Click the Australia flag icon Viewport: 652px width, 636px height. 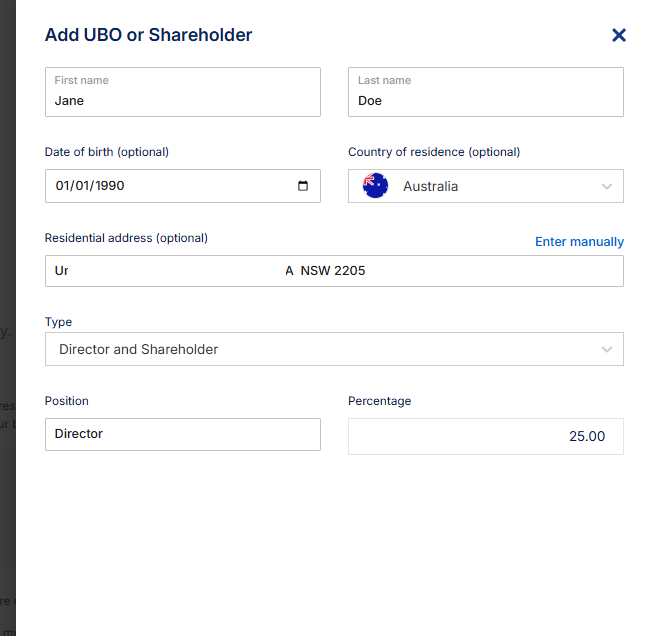pyautogui.click(x=375, y=186)
